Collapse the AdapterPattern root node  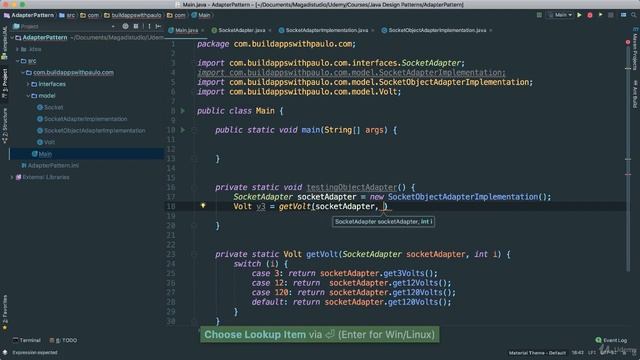point(12,38)
